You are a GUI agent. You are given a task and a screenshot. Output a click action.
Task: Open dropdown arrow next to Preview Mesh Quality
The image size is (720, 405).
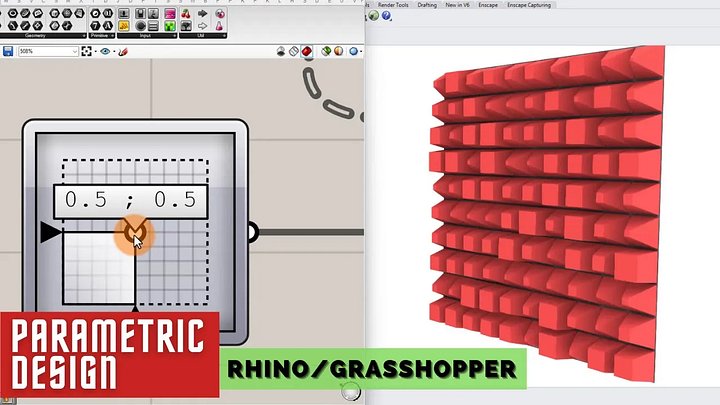pos(361,52)
